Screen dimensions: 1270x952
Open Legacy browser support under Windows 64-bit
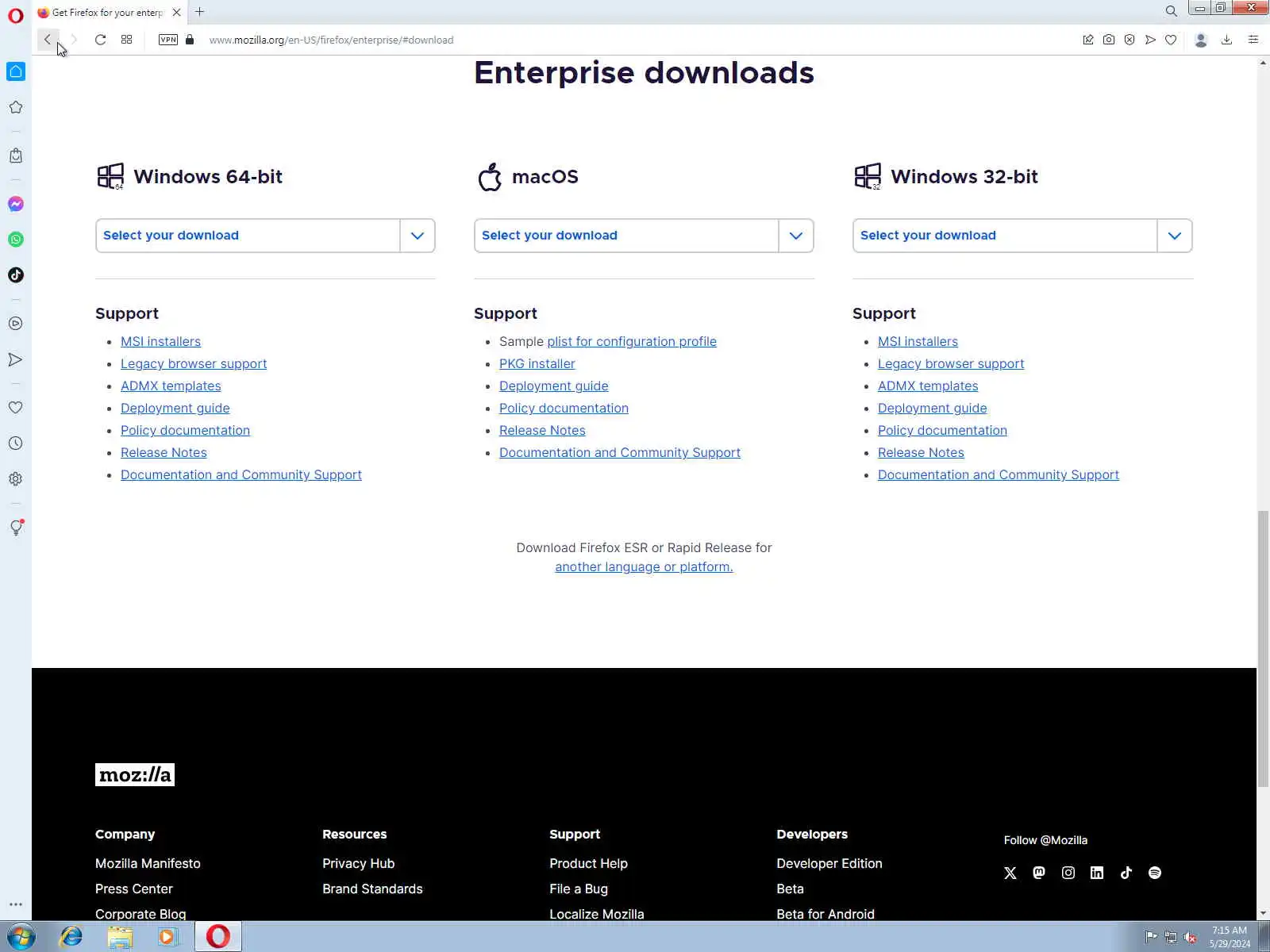(194, 363)
